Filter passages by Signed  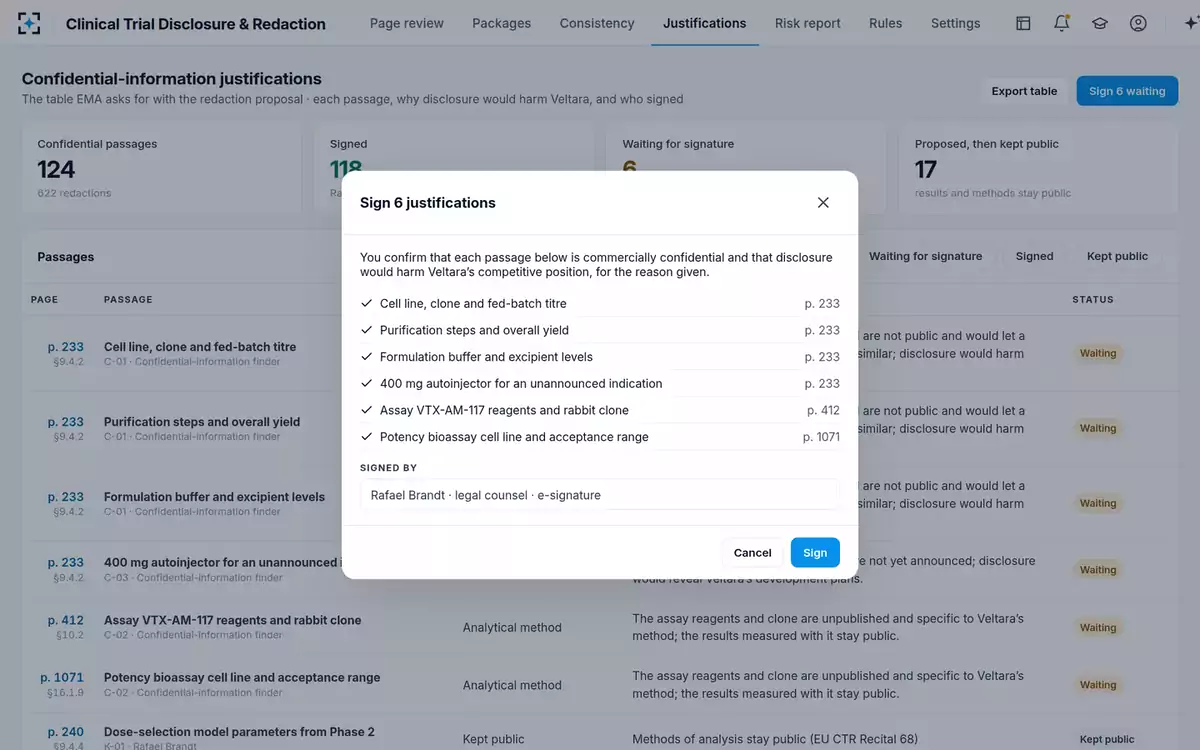(x=1034, y=256)
